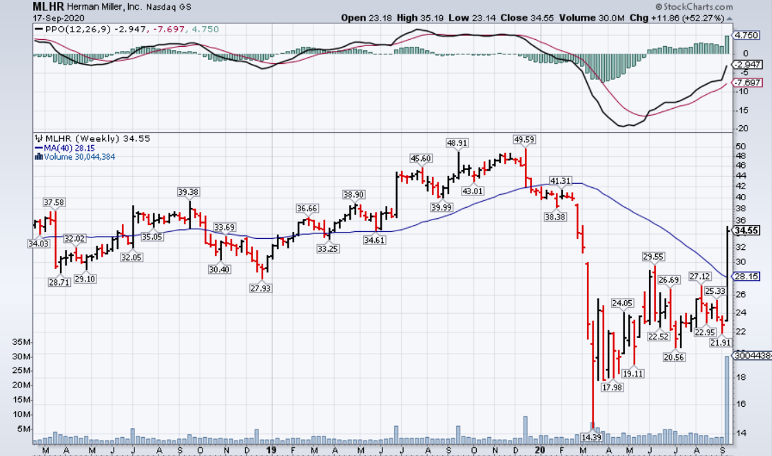Viewport: 772px width, 456px height.
Task: Click the last-price 34.55 tag on the right axis
Action: click(x=746, y=231)
